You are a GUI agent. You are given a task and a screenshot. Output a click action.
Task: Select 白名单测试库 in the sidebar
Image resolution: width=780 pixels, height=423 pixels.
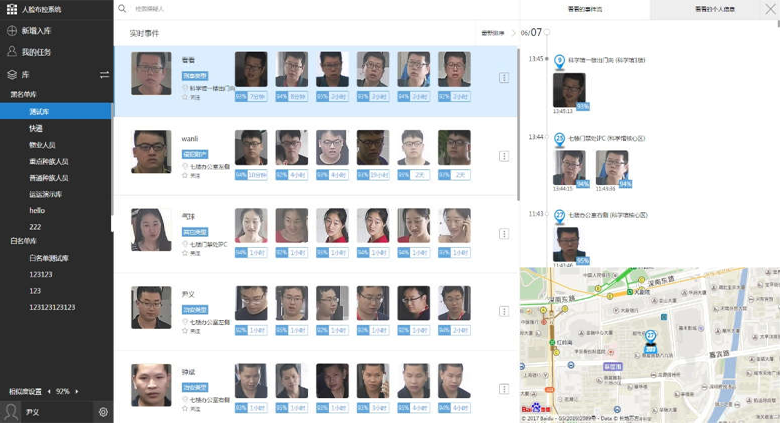49,257
